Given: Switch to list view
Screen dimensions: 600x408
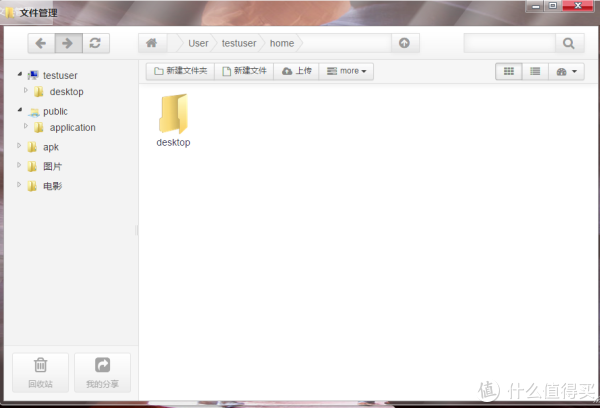Looking at the screenshot, I should (x=535, y=71).
